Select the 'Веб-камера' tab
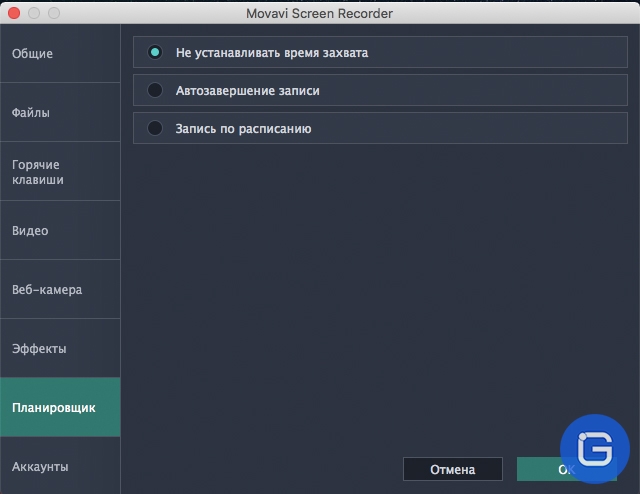This screenshot has width=640, height=494. 60,289
